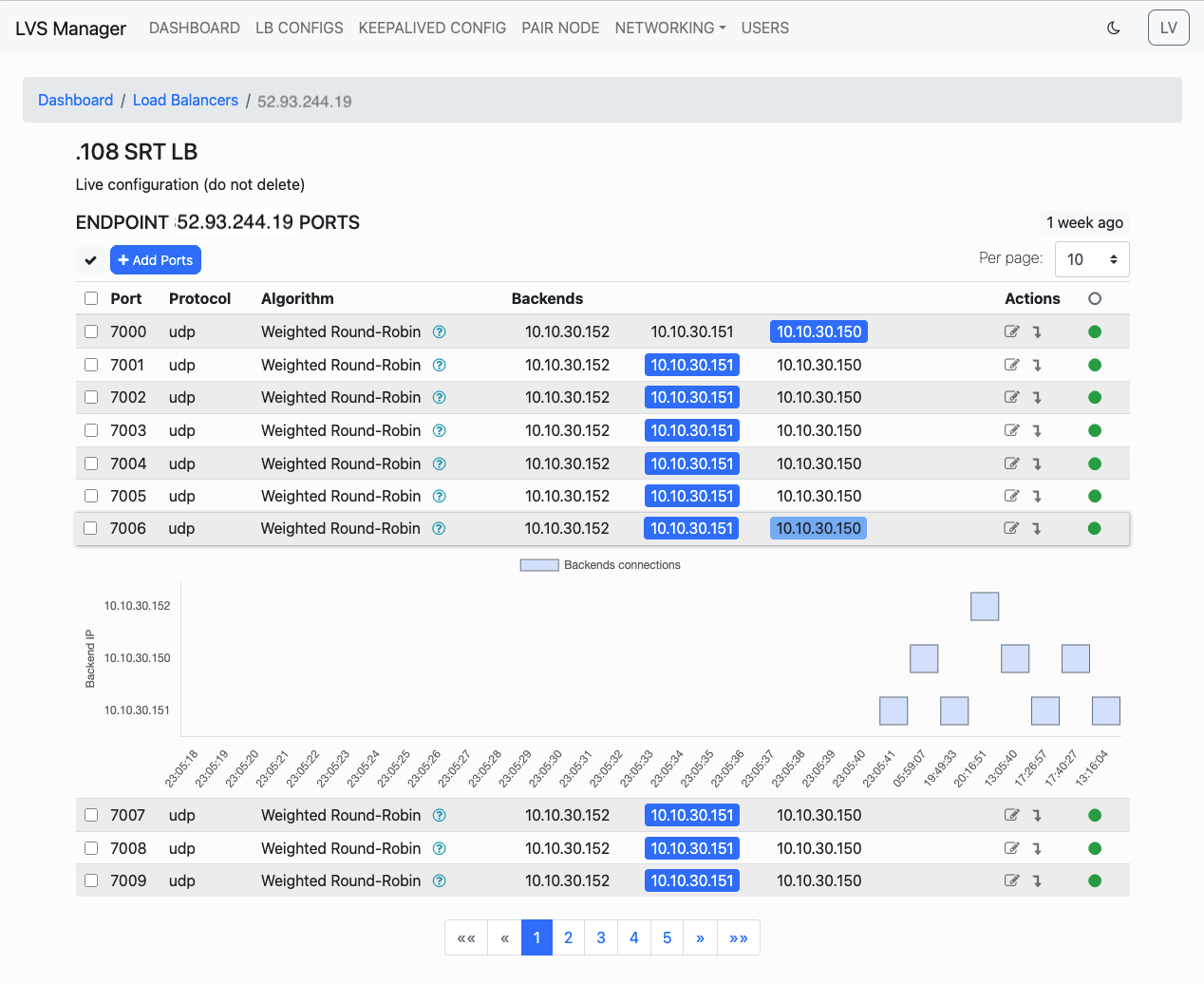Open the Dashboard nav item
Viewport: 1204px width, 984px height.
195,28
